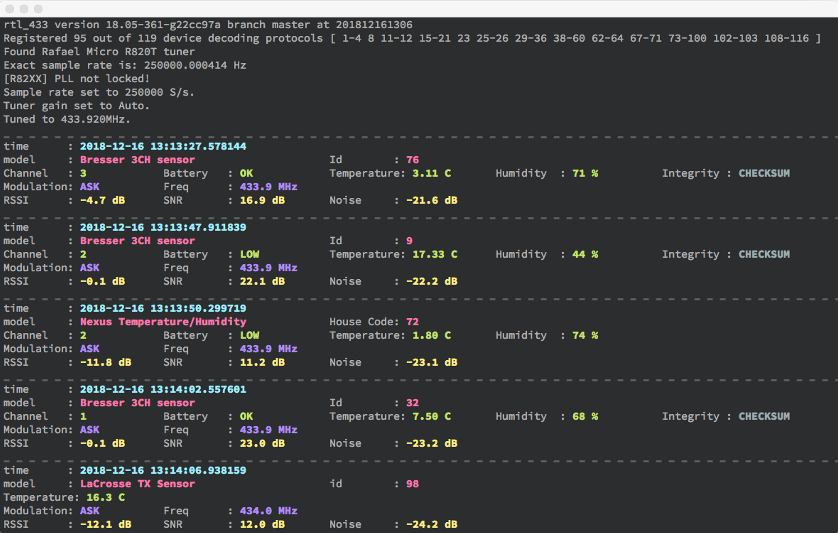Click timestamp 2018-12-16 13:13:47.911839
The width and height of the screenshot is (838, 533).
[x=163, y=227]
